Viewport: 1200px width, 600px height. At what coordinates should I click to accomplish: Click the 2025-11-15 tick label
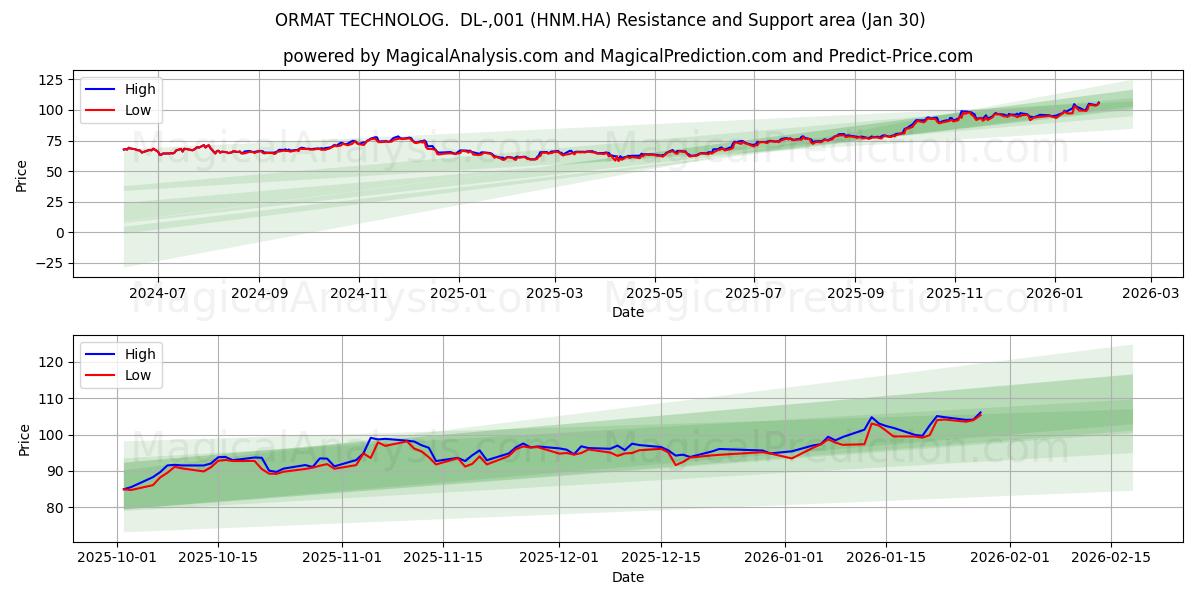click(x=443, y=558)
